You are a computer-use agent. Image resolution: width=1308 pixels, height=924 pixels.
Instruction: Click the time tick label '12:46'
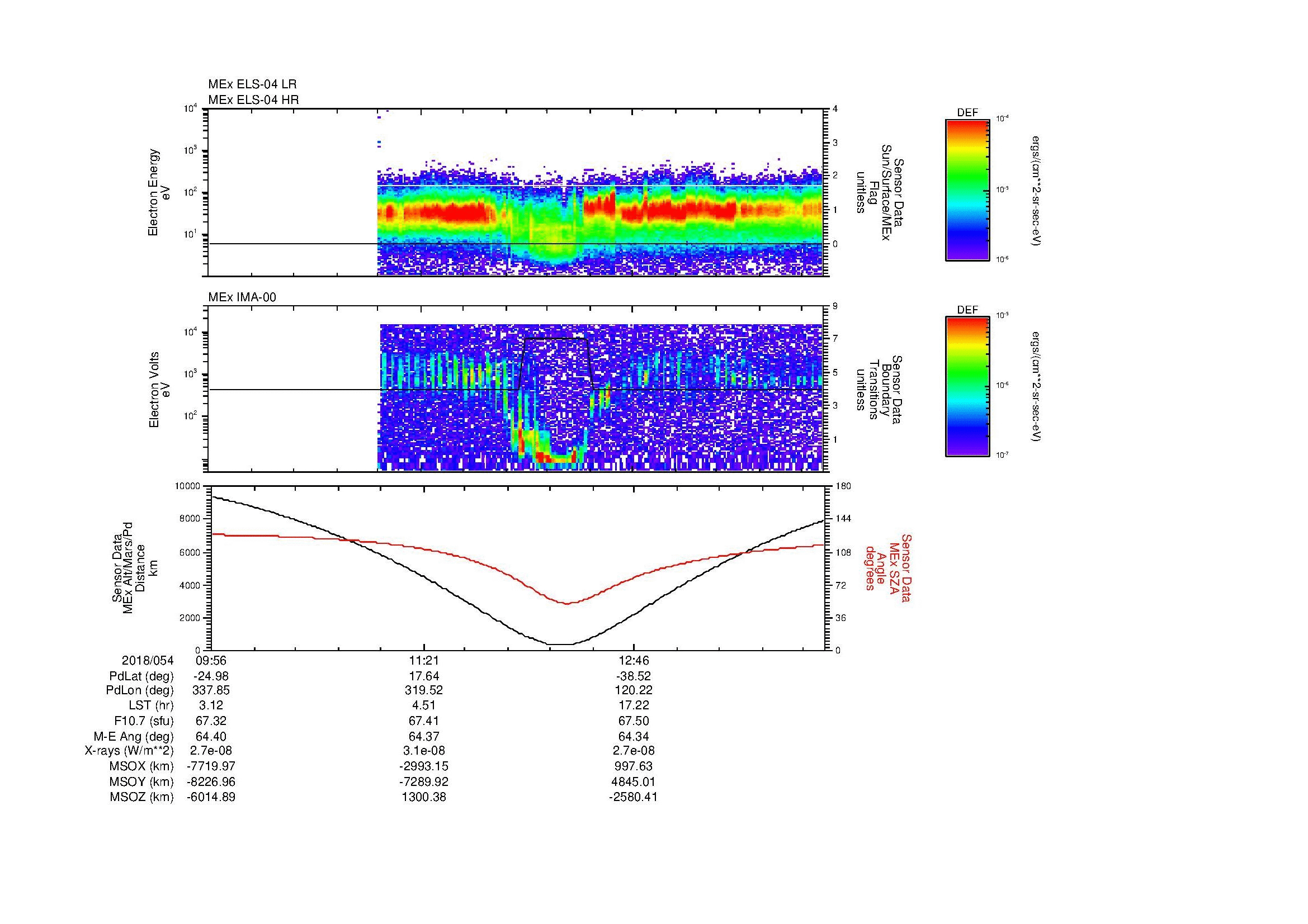coord(634,660)
